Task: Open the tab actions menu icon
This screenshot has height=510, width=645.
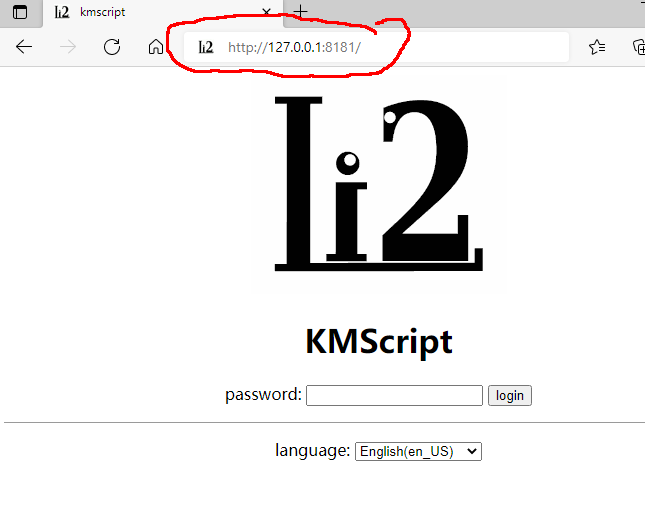Action: pos(20,12)
